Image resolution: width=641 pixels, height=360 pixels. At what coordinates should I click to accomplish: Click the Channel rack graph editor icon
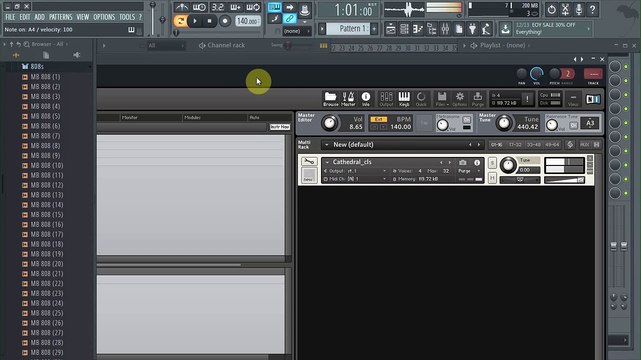[323, 46]
